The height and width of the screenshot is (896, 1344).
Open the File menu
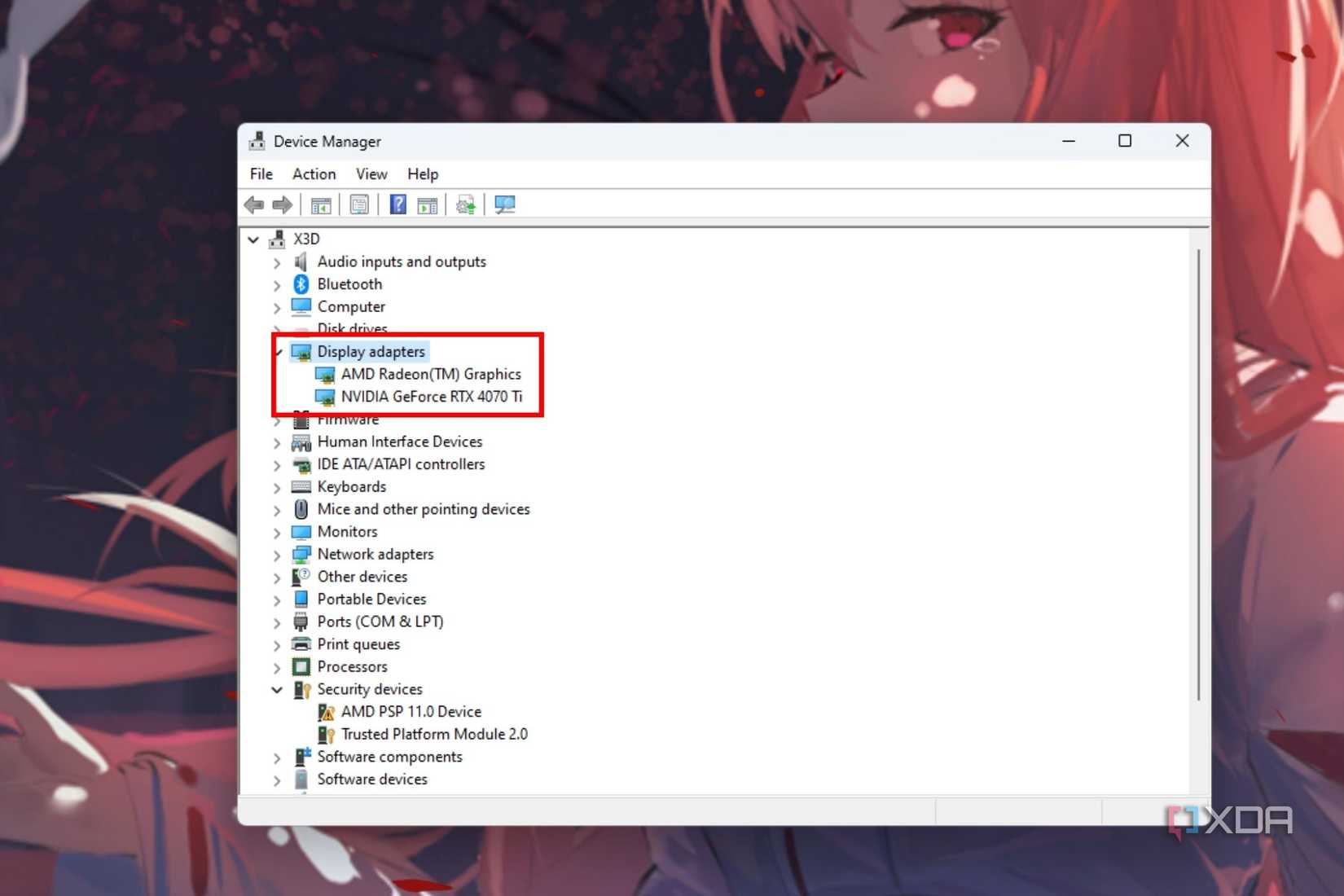pyautogui.click(x=260, y=173)
